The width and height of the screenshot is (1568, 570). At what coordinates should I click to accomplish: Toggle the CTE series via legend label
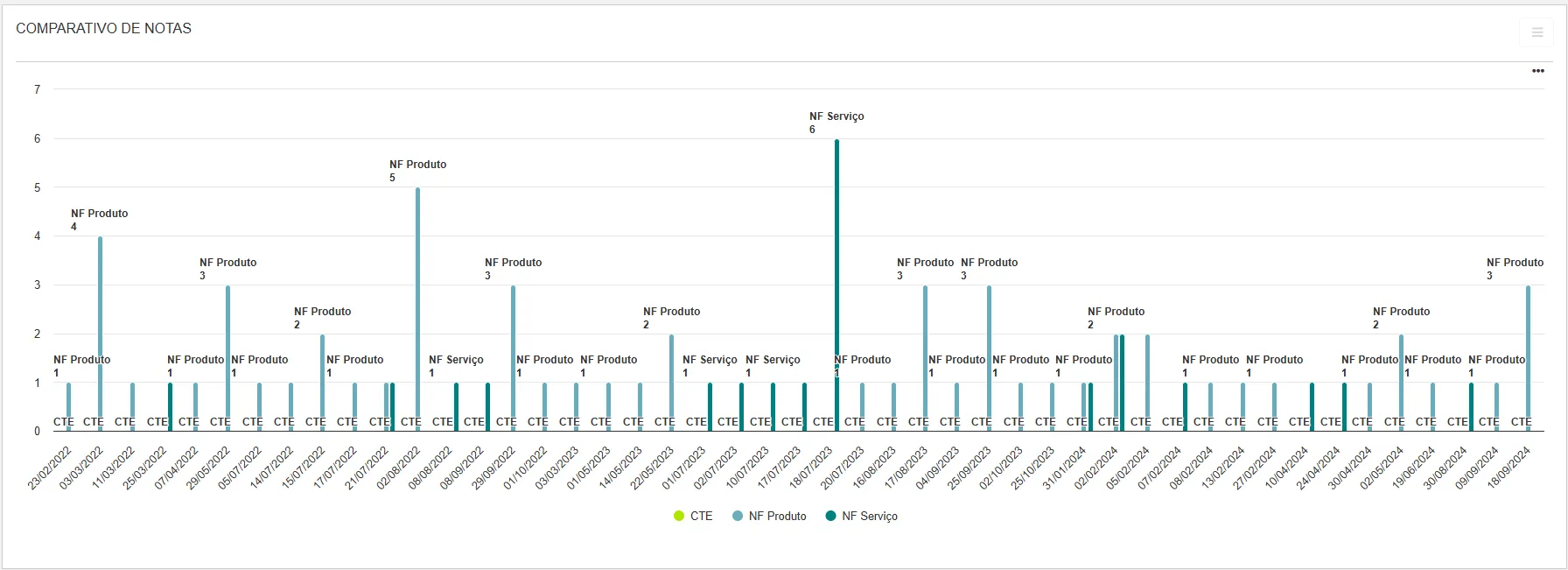pos(701,516)
